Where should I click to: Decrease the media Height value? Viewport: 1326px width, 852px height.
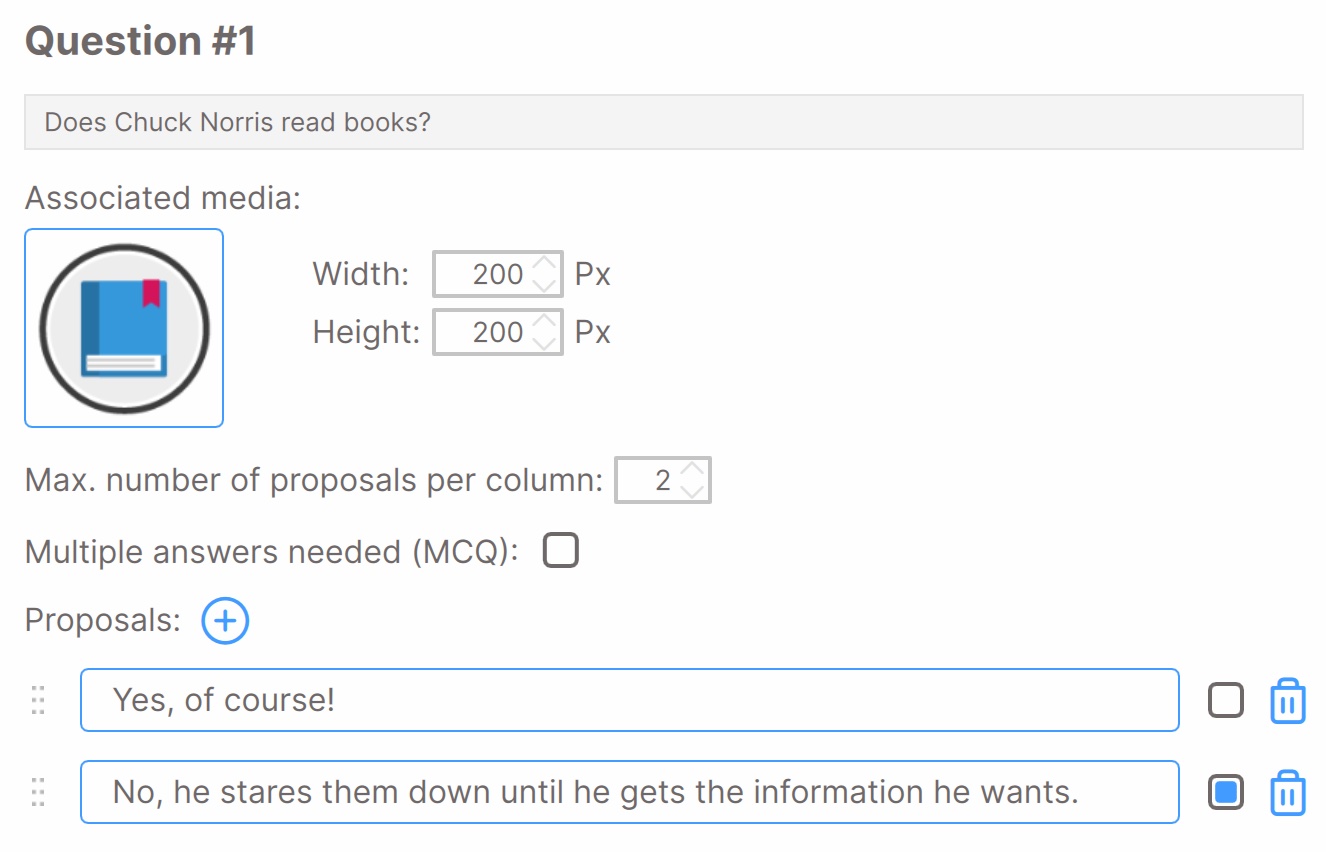click(x=544, y=342)
